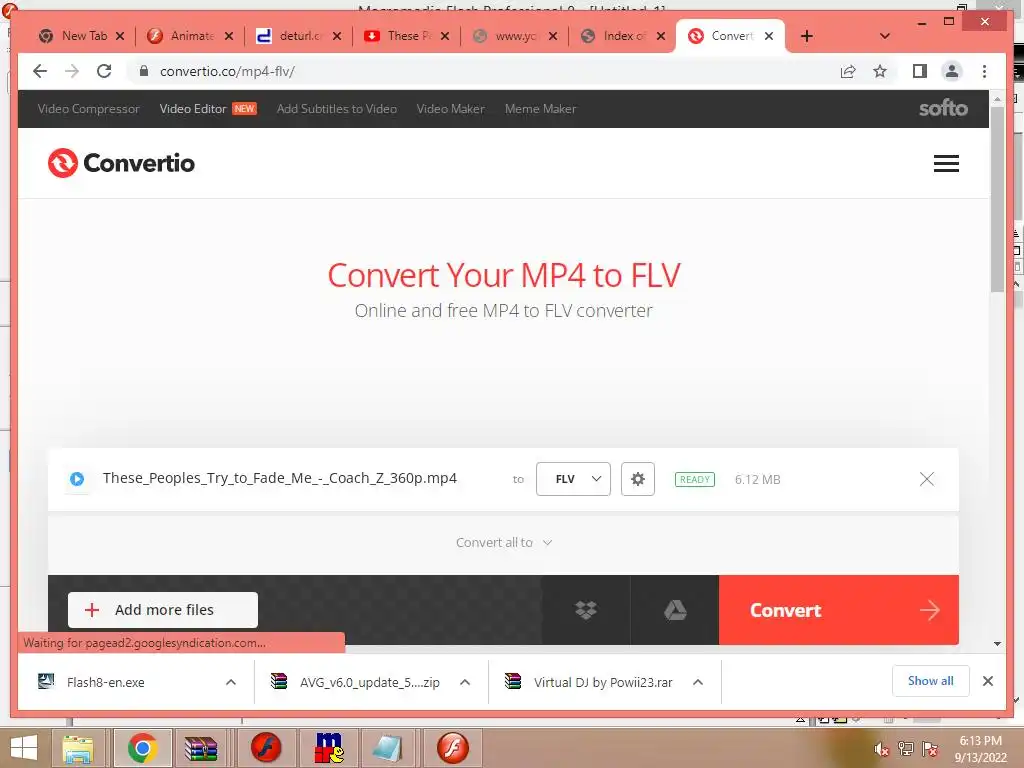The height and width of the screenshot is (768, 1024).
Task: Add file from Google Drive
Action: (675, 610)
